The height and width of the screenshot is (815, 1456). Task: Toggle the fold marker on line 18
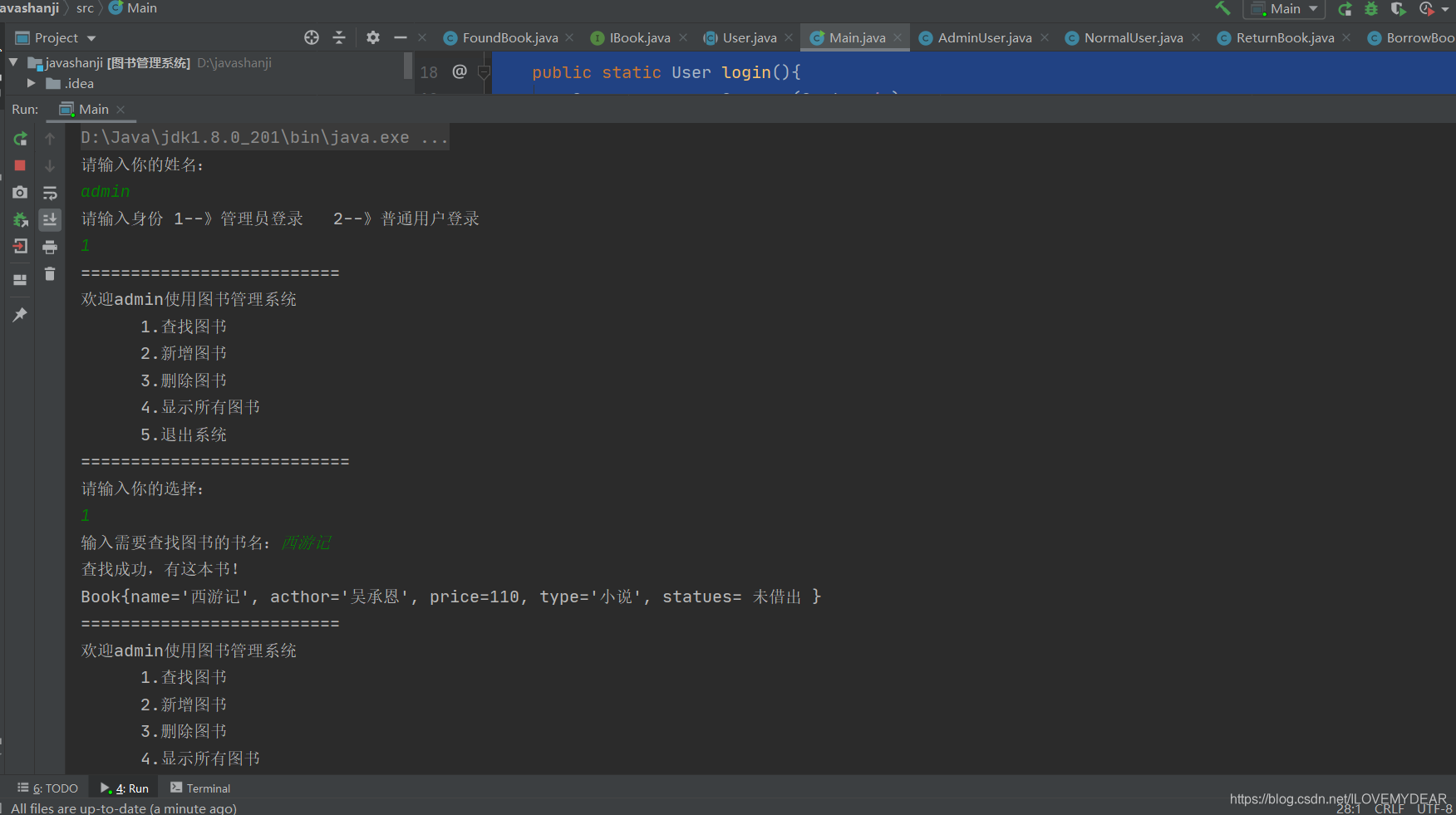click(x=484, y=73)
